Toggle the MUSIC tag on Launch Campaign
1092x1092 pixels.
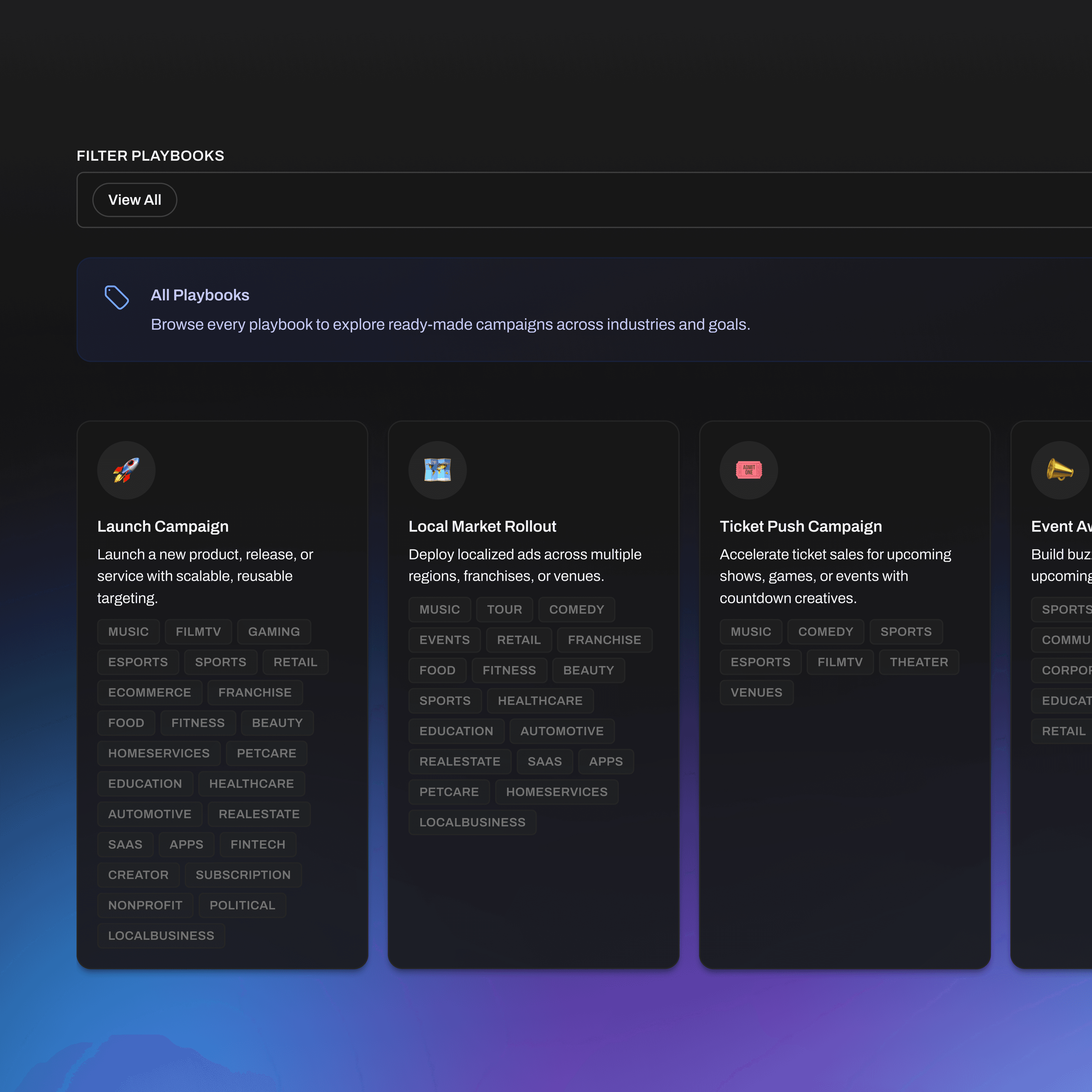(x=128, y=631)
